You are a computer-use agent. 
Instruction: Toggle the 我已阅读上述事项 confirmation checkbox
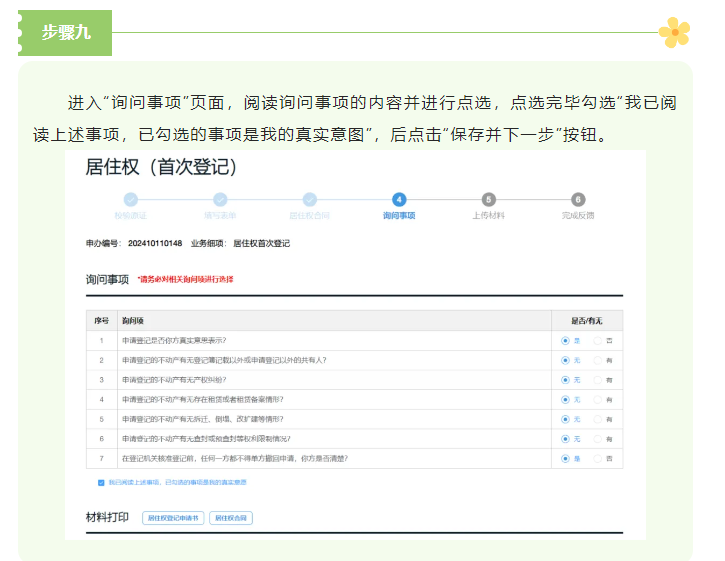tap(101, 483)
